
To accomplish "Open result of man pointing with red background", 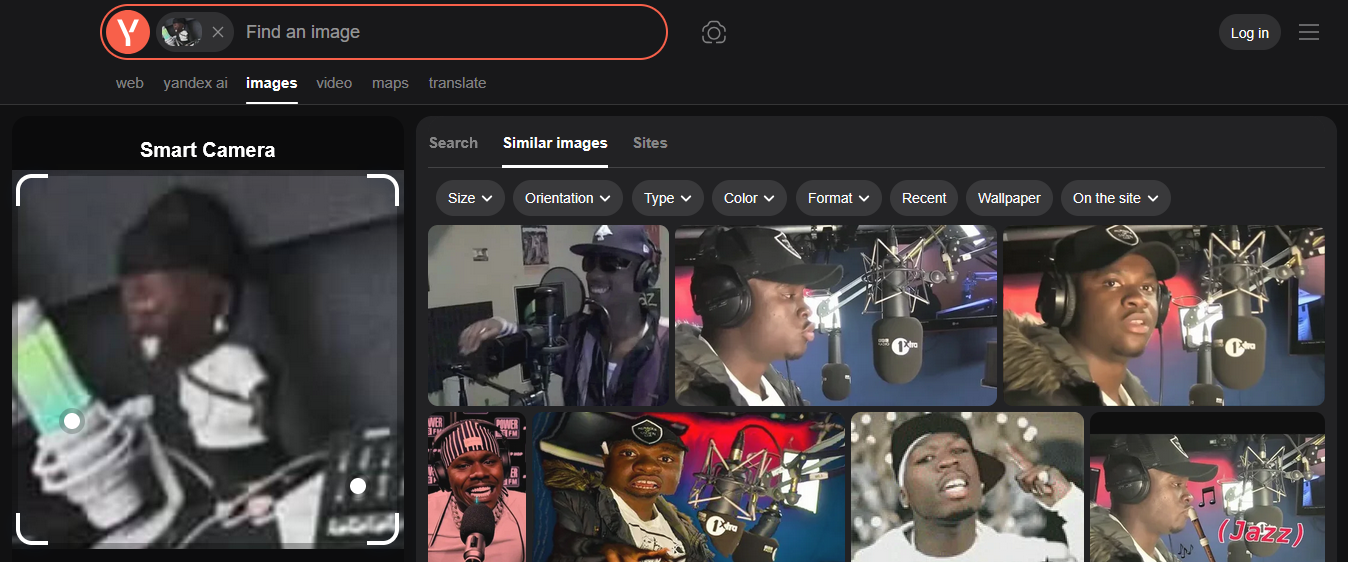I will coord(688,487).
